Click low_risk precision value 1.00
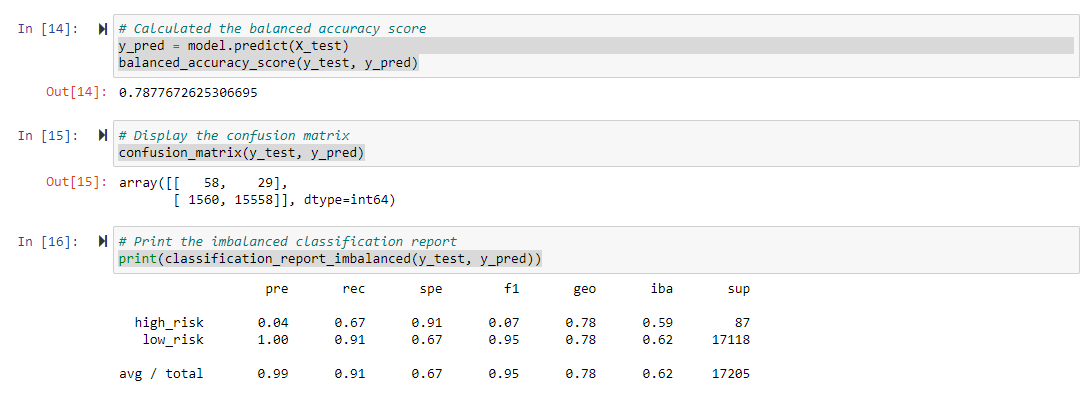Viewport: 1090px width, 405px height. pyautogui.click(x=272, y=340)
